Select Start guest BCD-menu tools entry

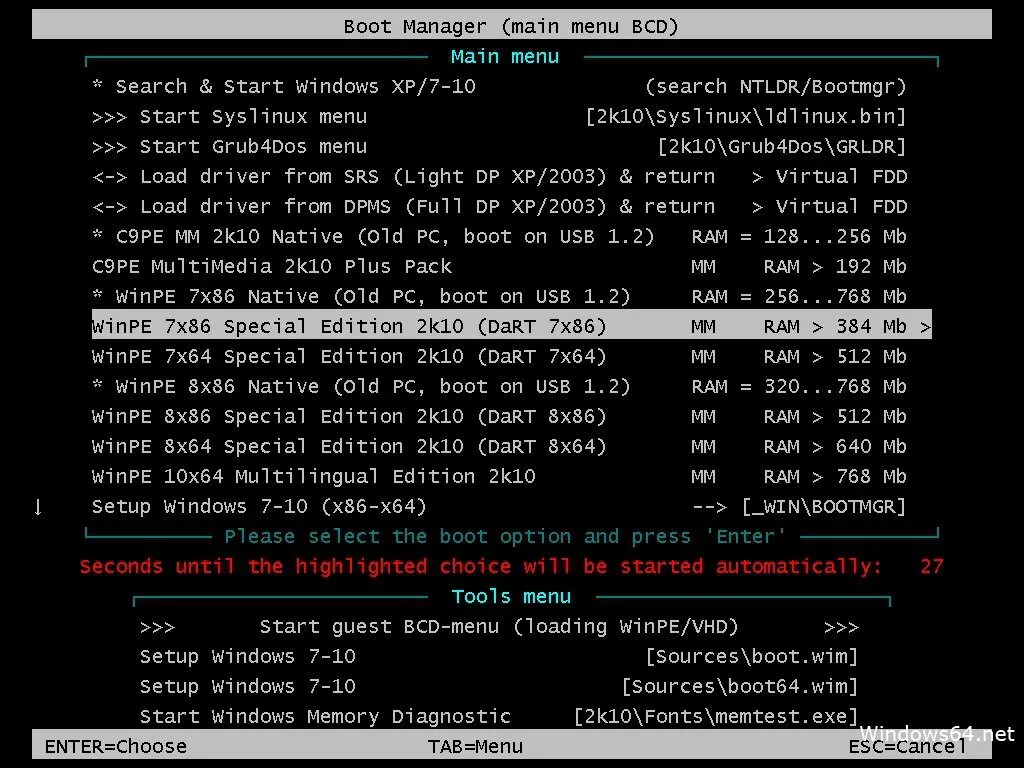pos(499,627)
